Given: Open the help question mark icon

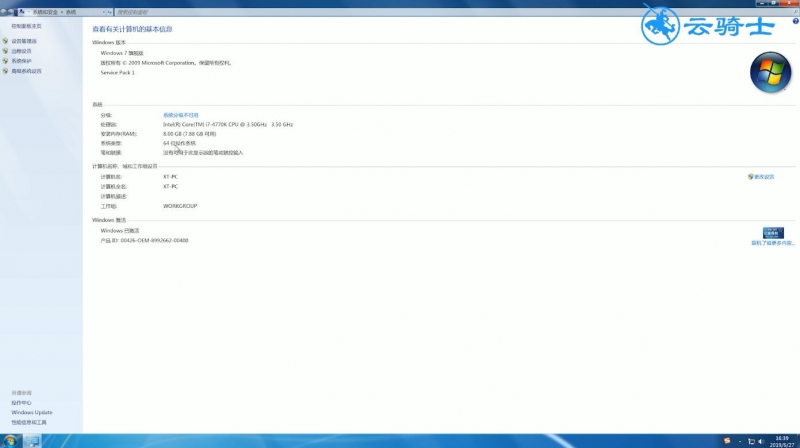Looking at the screenshot, I should [x=795, y=21].
